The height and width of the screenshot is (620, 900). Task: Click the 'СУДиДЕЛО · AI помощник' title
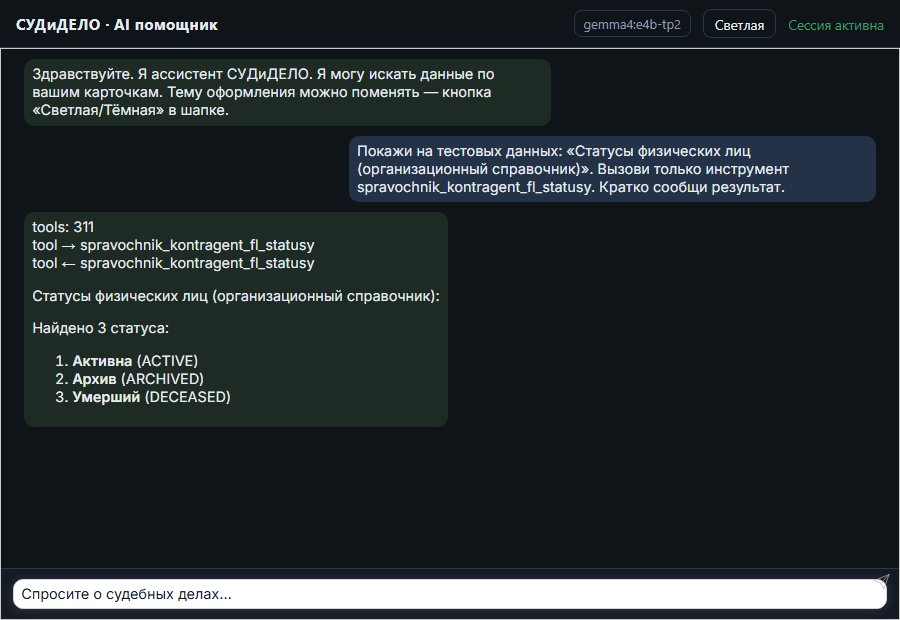pyautogui.click(x=117, y=25)
